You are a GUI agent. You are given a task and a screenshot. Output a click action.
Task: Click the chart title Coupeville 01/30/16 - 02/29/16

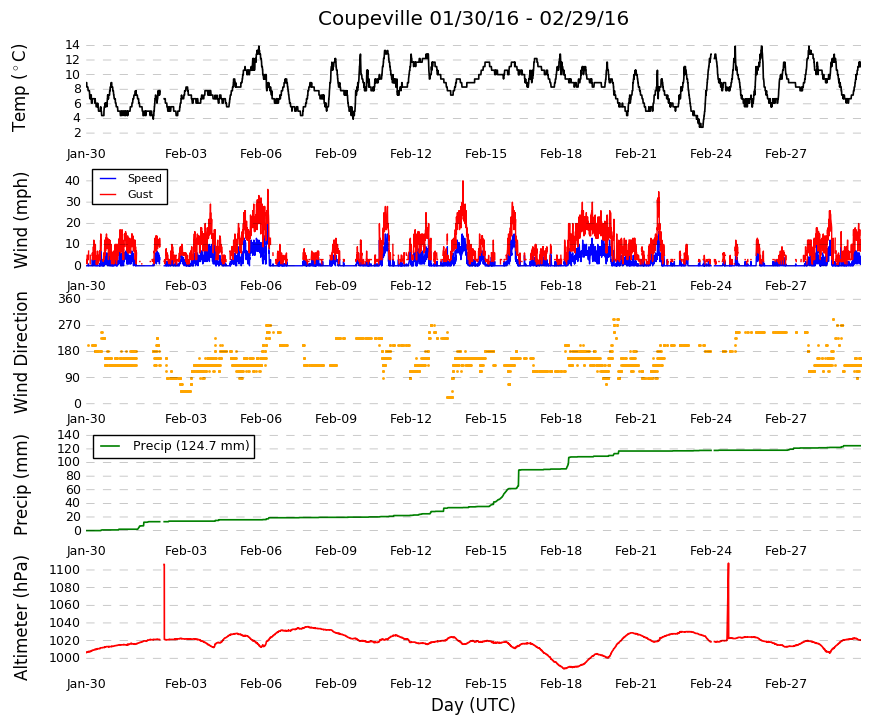473,18
